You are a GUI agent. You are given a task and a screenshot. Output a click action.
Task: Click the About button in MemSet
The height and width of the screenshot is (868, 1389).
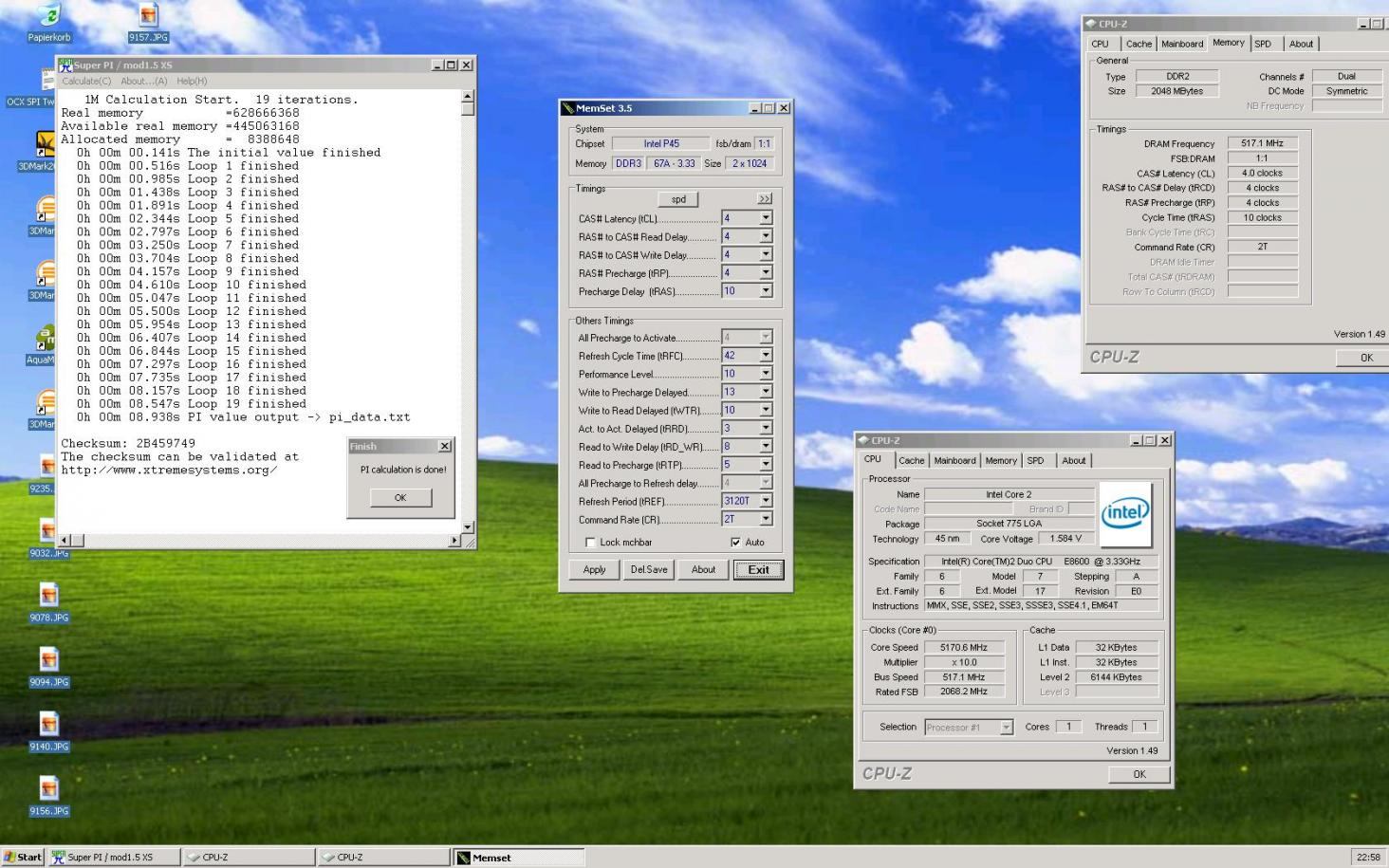tap(703, 570)
